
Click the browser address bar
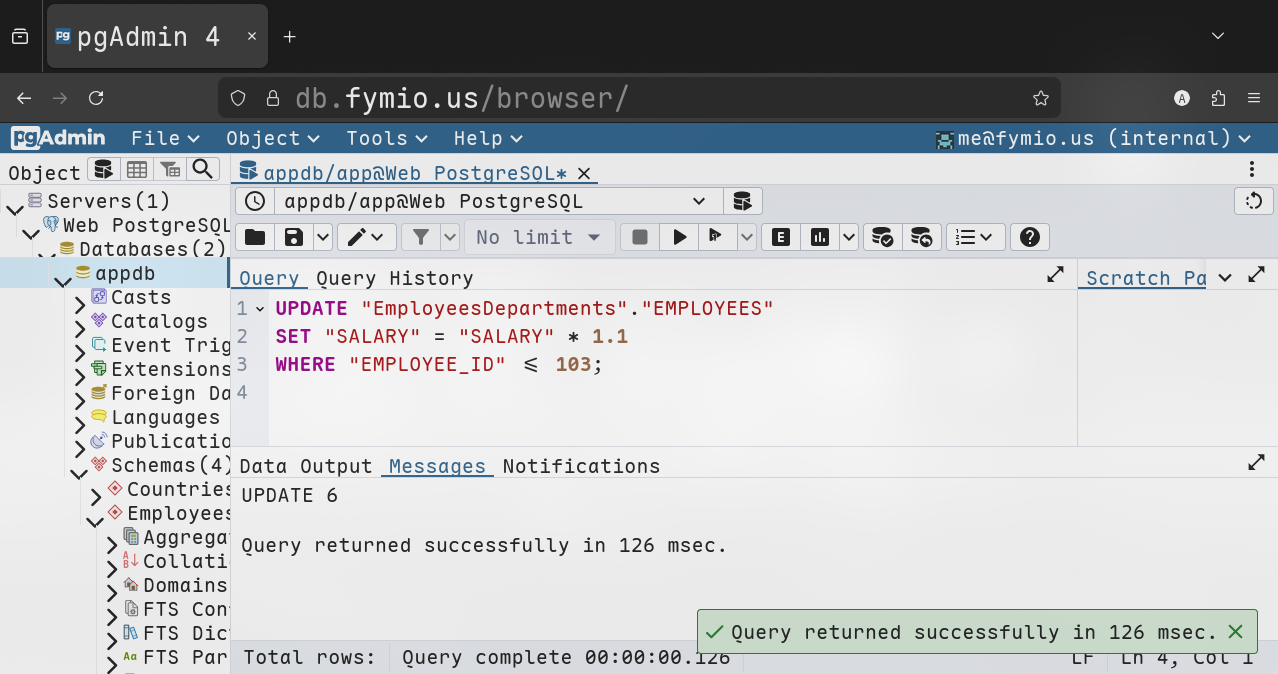click(x=640, y=98)
